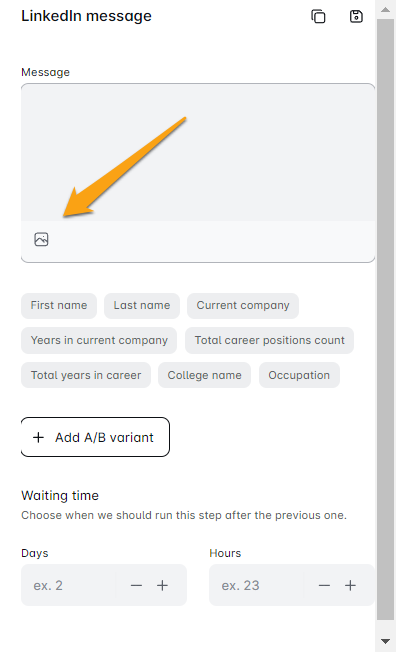Insert the First name variable tag
Image resolution: width=397 pixels, height=652 pixels.
pos(59,306)
